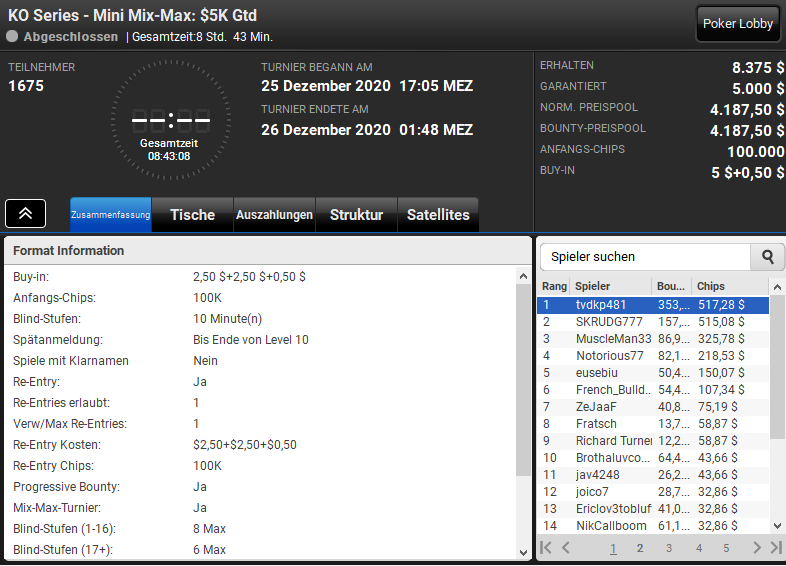Select the Satellites tab

tap(438, 214)
